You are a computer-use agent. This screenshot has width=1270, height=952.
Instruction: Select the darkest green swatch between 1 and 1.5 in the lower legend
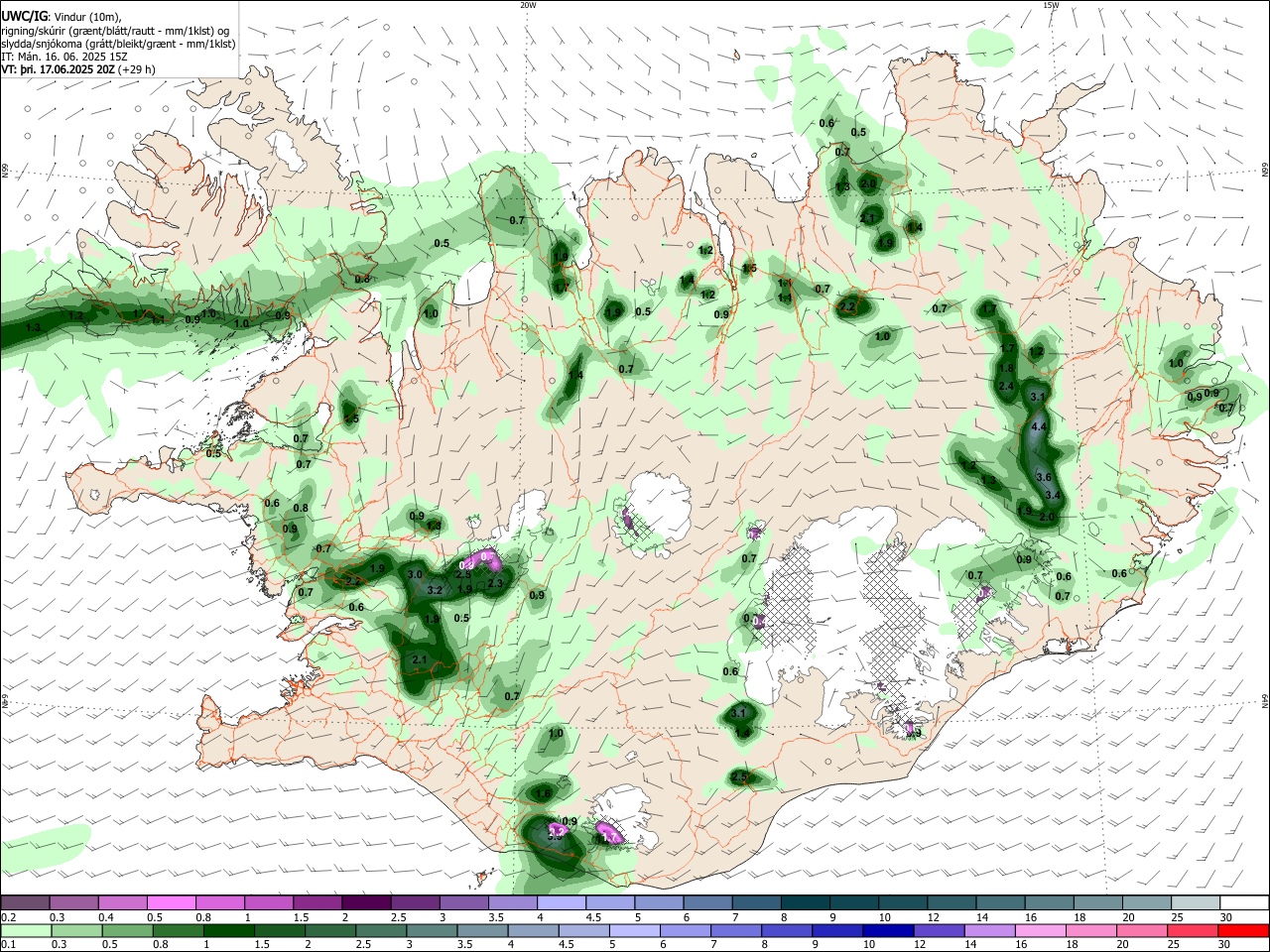(228, 930)
